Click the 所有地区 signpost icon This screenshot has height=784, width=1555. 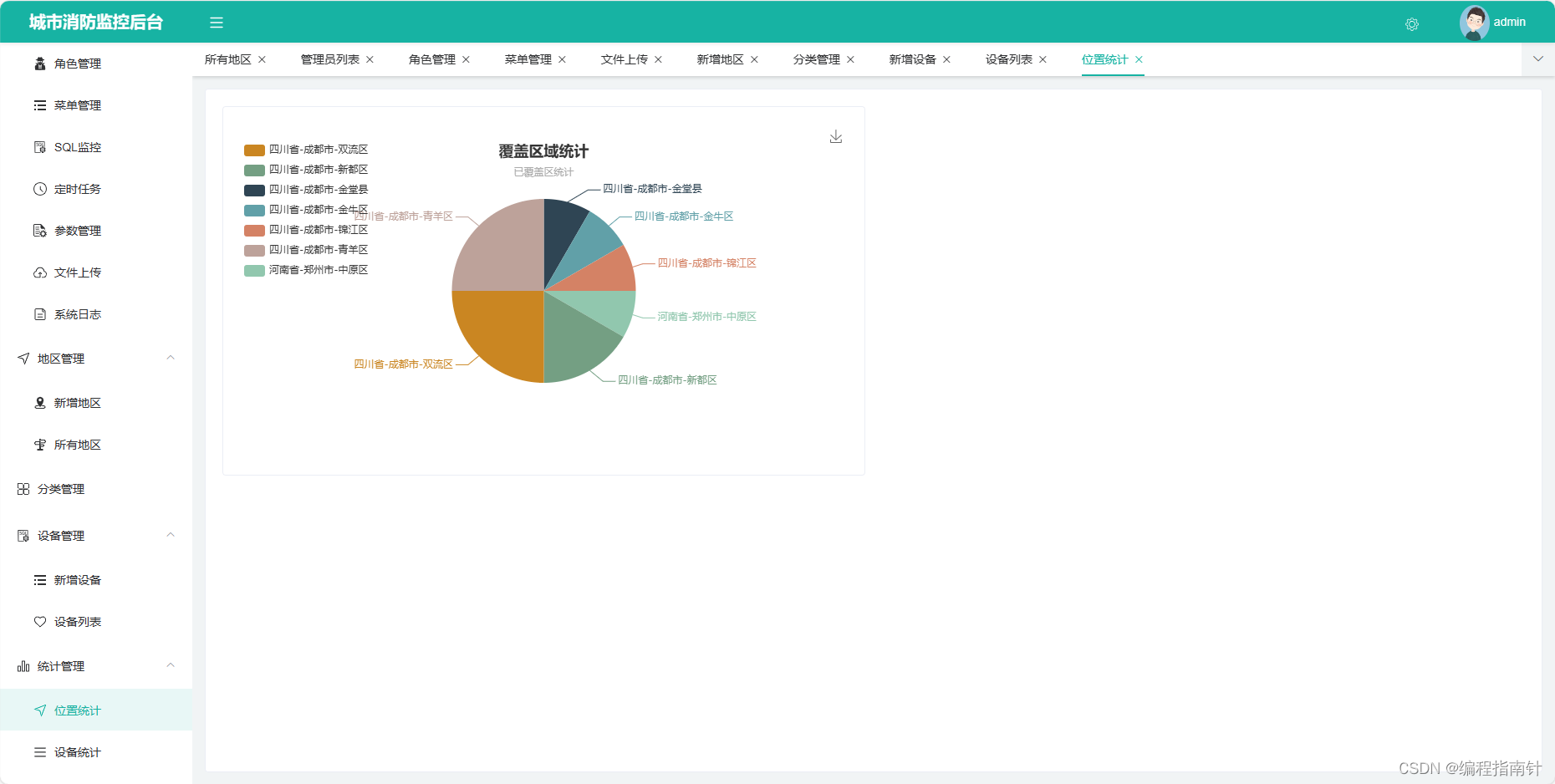(40, 445)
